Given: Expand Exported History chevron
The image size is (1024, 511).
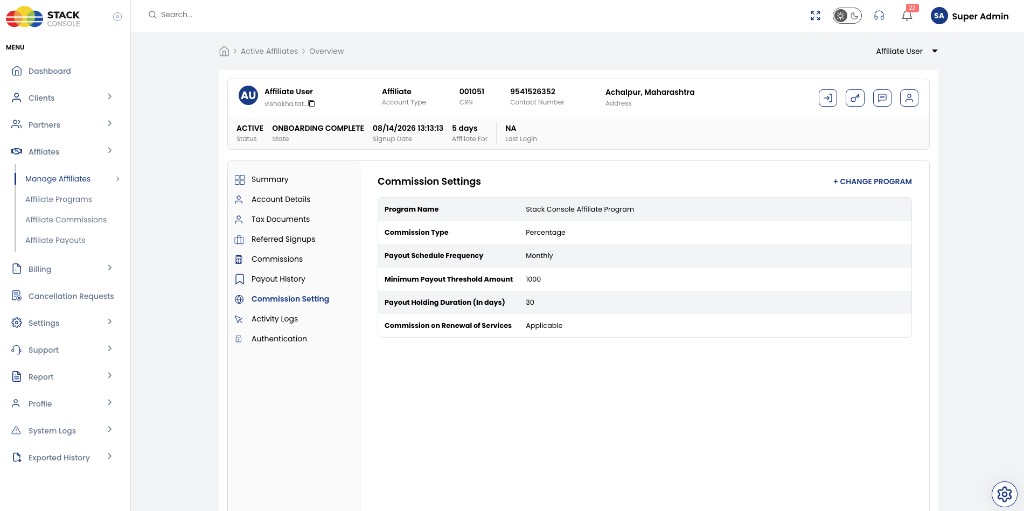Looking at the screenshot, I should pos(109,456).
